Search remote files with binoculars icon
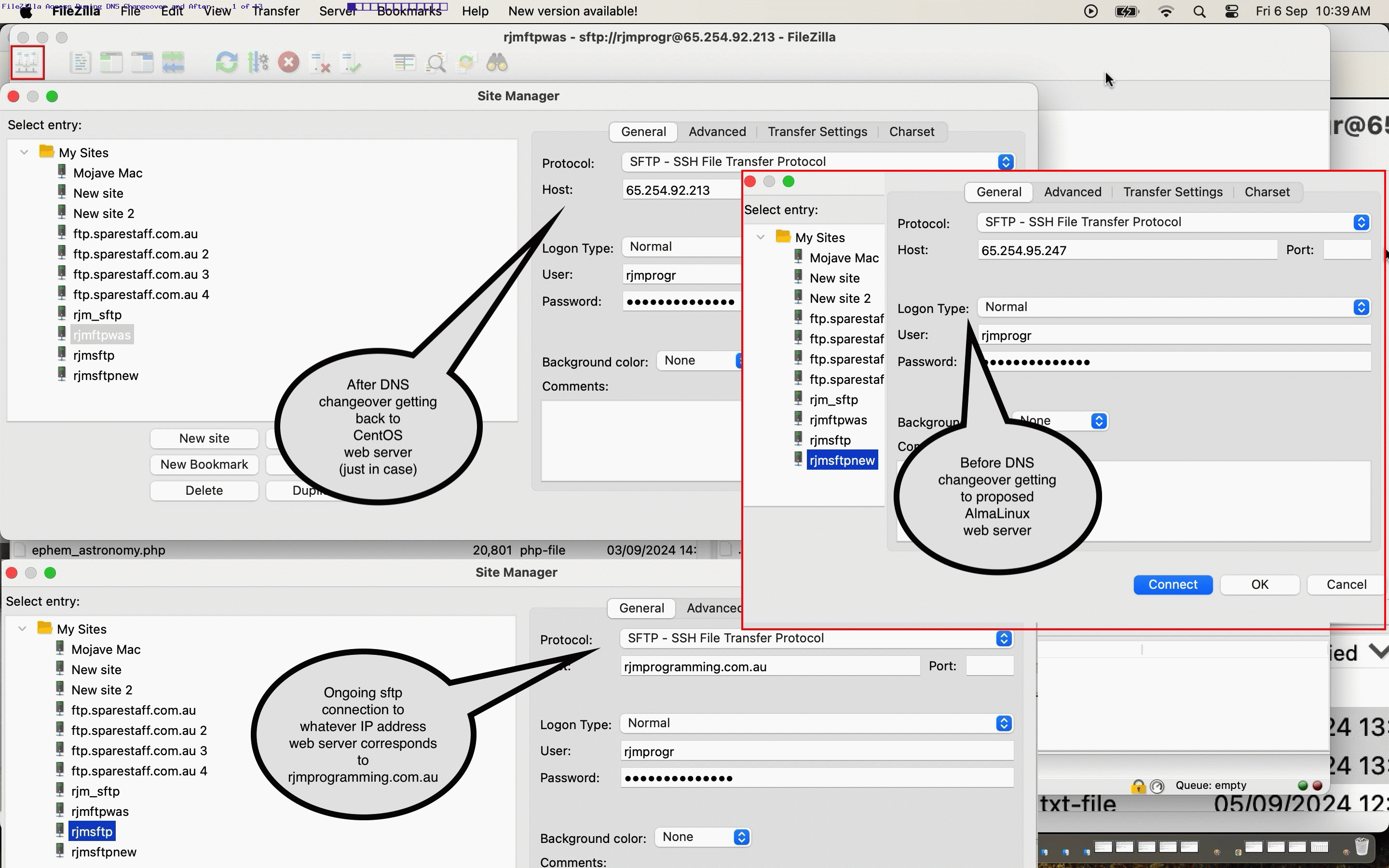This screenshot has height=868, width=1389. (497, 63)
